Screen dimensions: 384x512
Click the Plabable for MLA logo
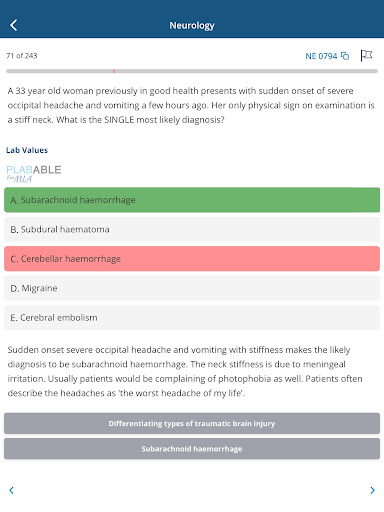tap(34, 174)
